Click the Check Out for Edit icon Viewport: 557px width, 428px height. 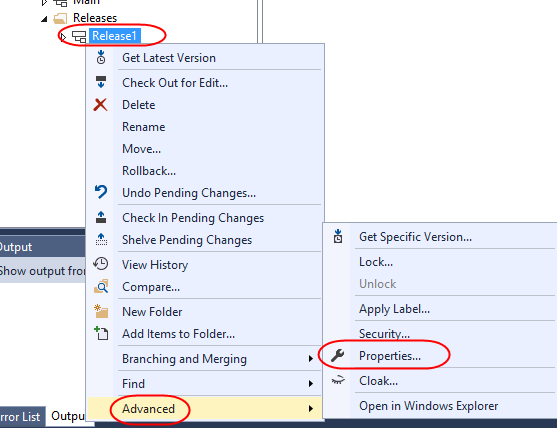[x=101, y=82]
